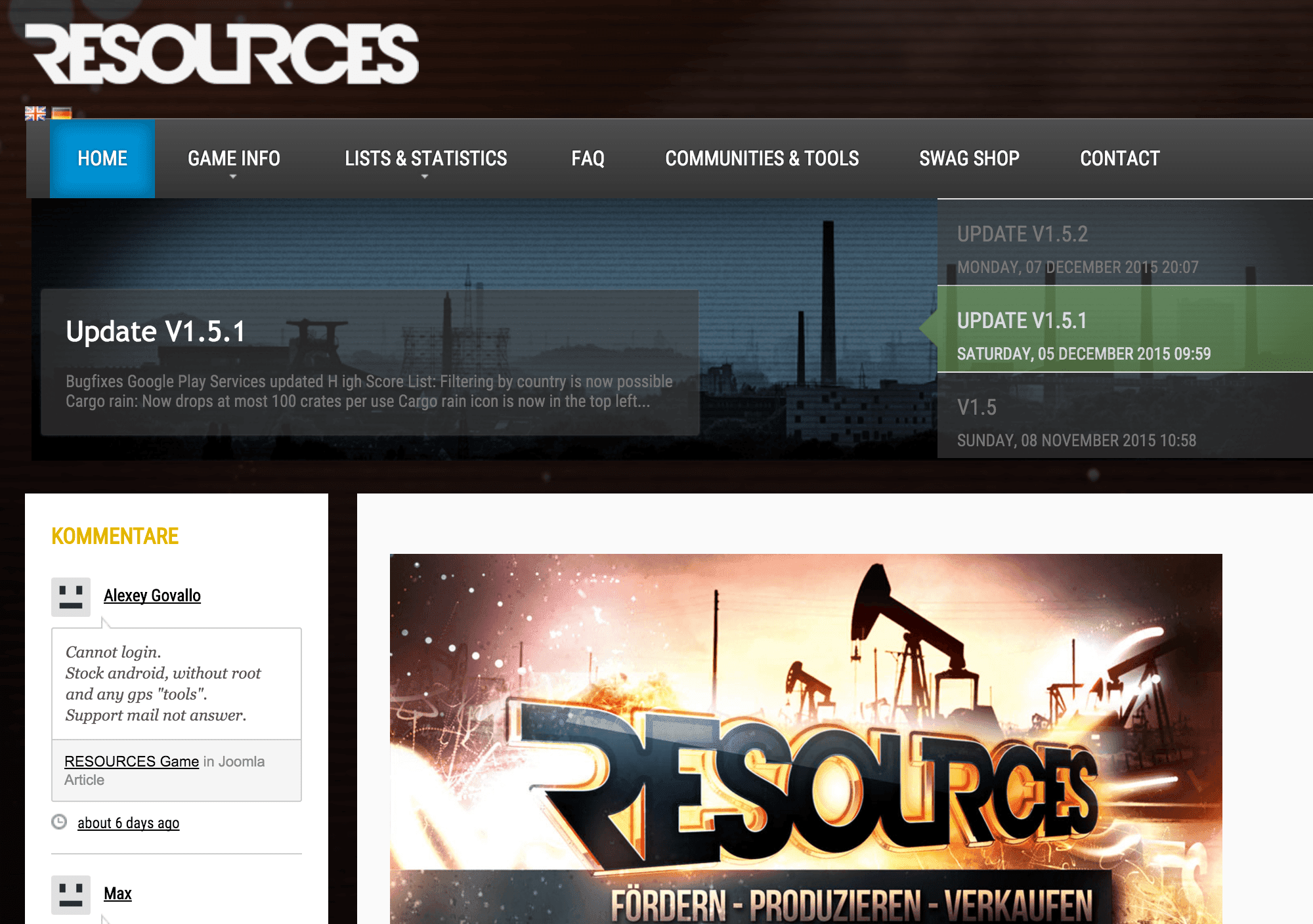
Task: Click Sunday, 08 November 2015 10:58 date
Action: 1077,440
